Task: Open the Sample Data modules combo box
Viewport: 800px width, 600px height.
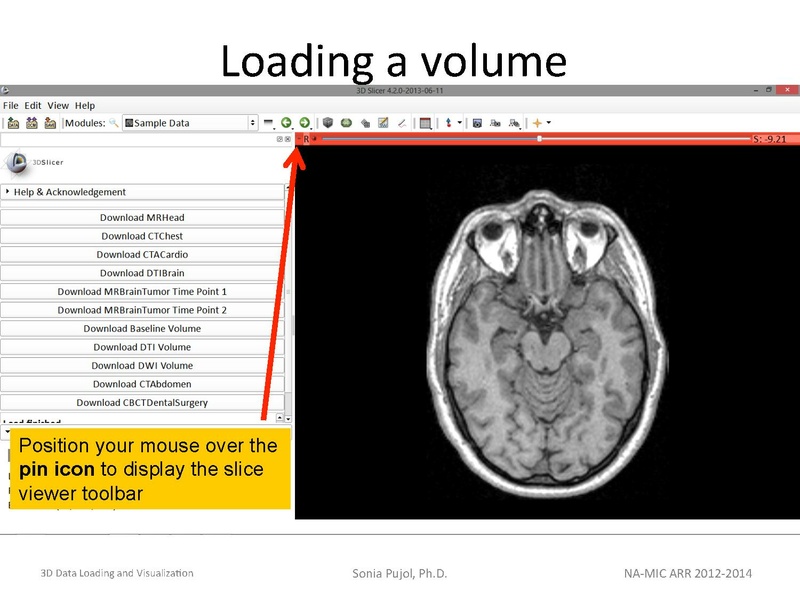Action: point(189,123)
